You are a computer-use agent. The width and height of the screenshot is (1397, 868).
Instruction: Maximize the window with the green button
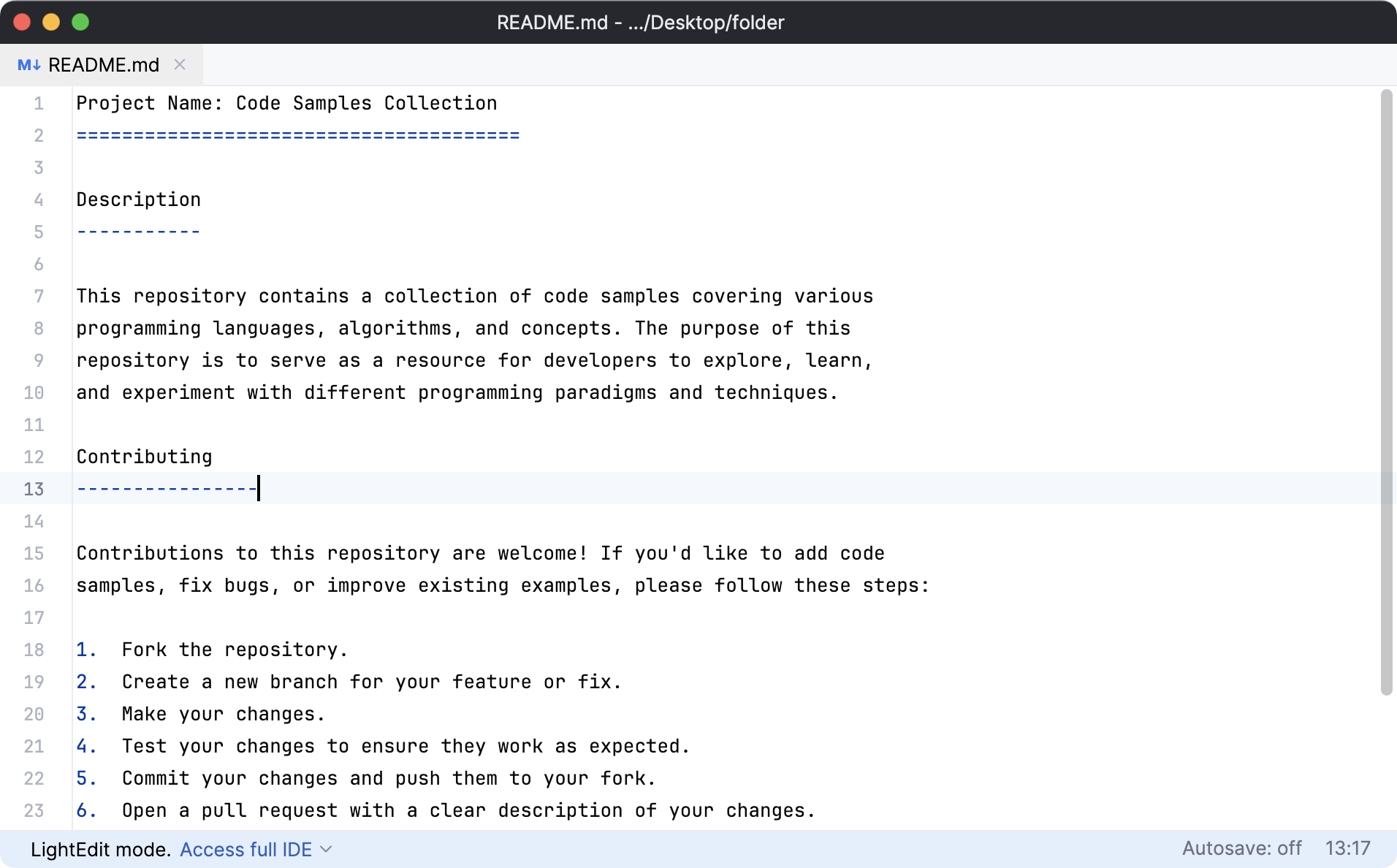[80, 22]
